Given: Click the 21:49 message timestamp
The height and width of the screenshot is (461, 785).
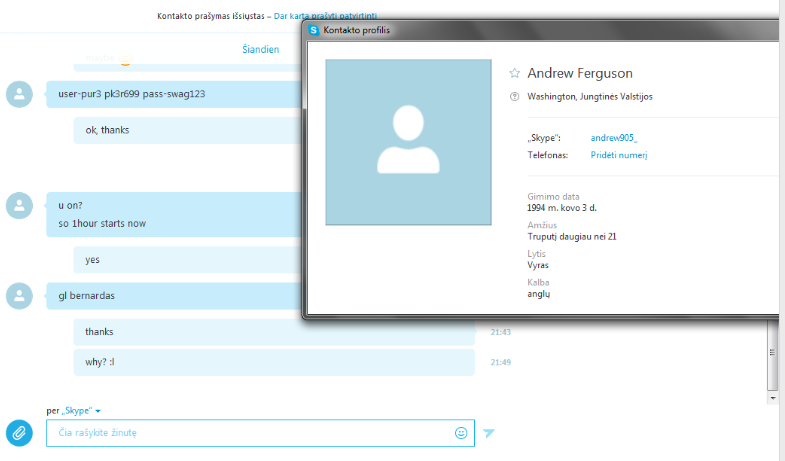Looking at the screenshot, I should click(x=501, y=362).
